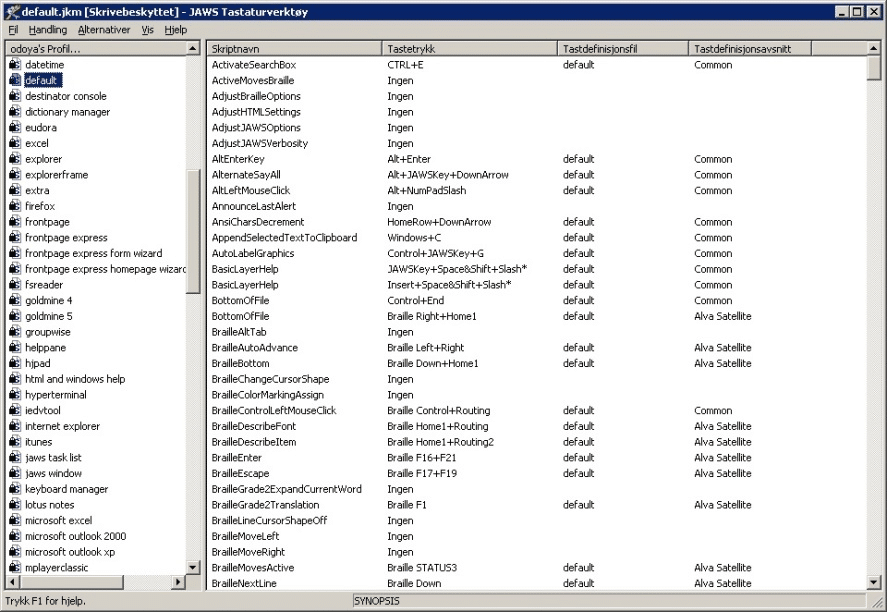Sort by Tastetrykk column header
Screen dimensions: 887x612
point(469,48)
